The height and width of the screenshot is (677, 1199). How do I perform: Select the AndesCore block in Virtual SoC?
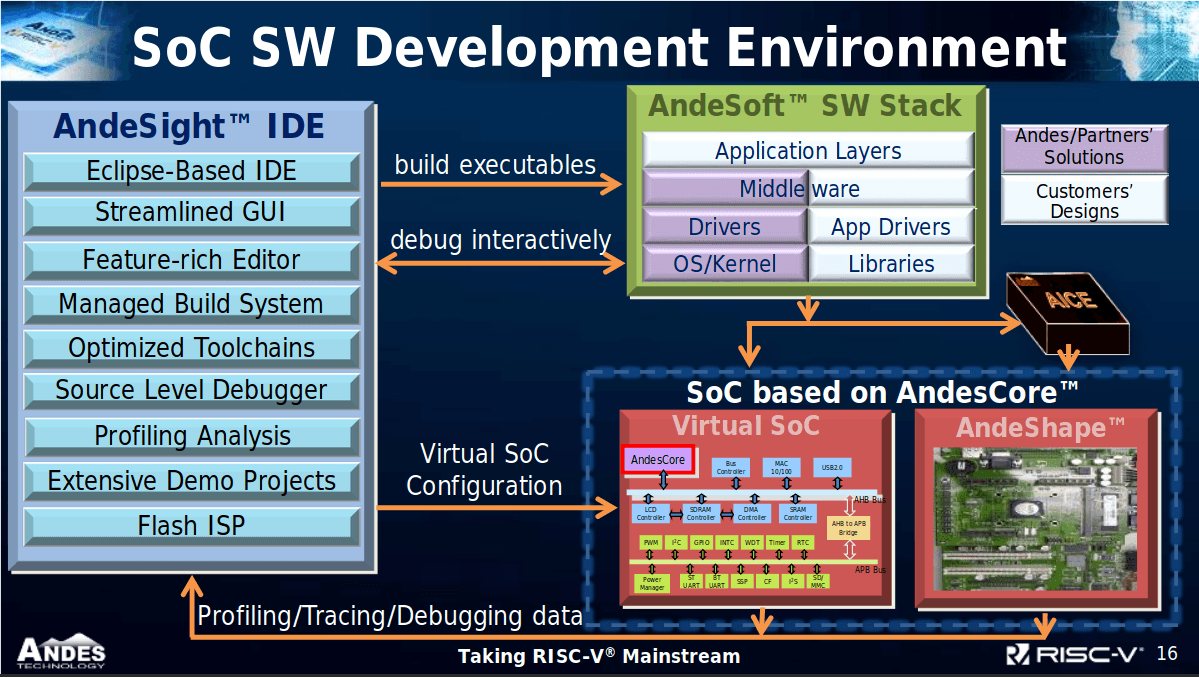(x=658, y=460)
